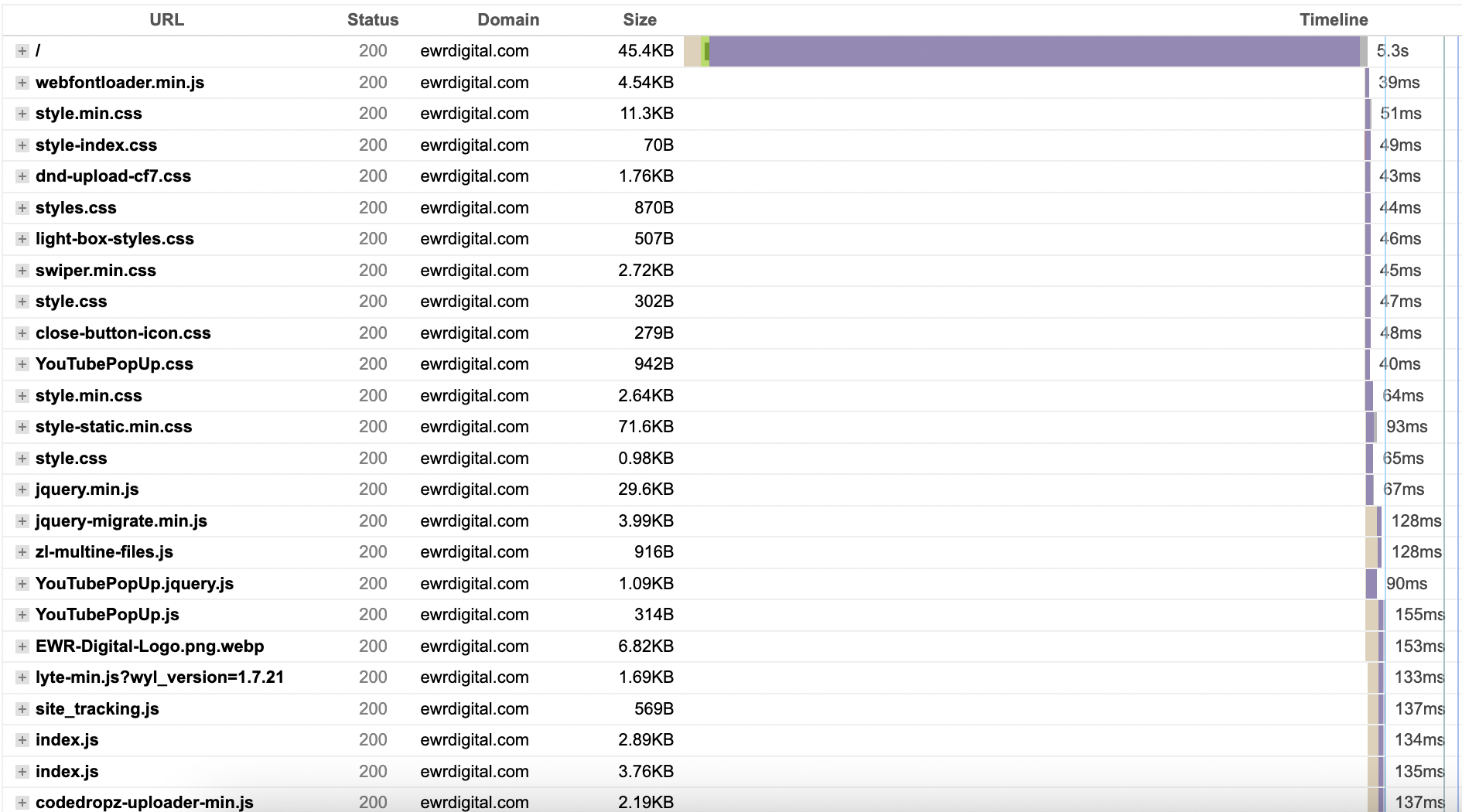
Task: Click the plus icon beside site_tracking.js
Action: [x=22, y=709]
